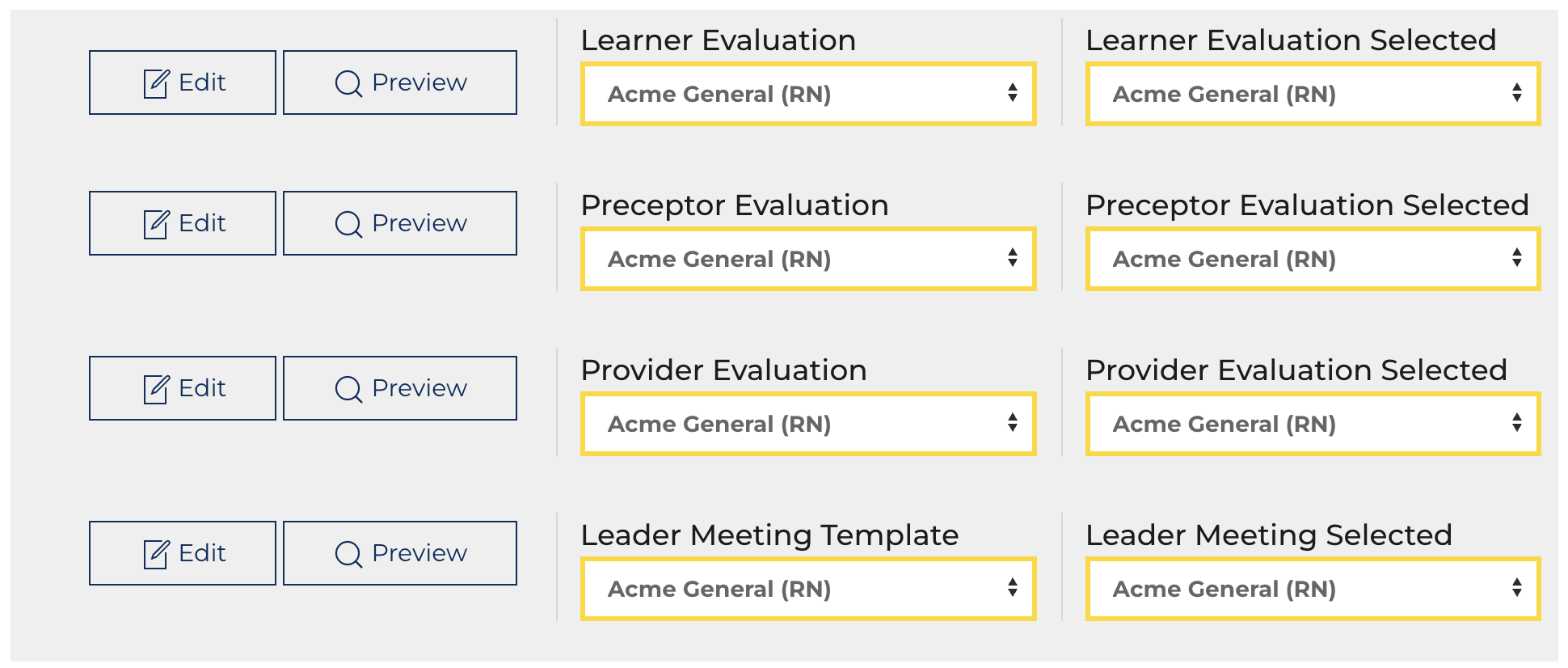This screenshot has width=1568, height=668.
Task: Click the magnifier icon in Preceptor Evaluation row
Action: click(348, 224)
